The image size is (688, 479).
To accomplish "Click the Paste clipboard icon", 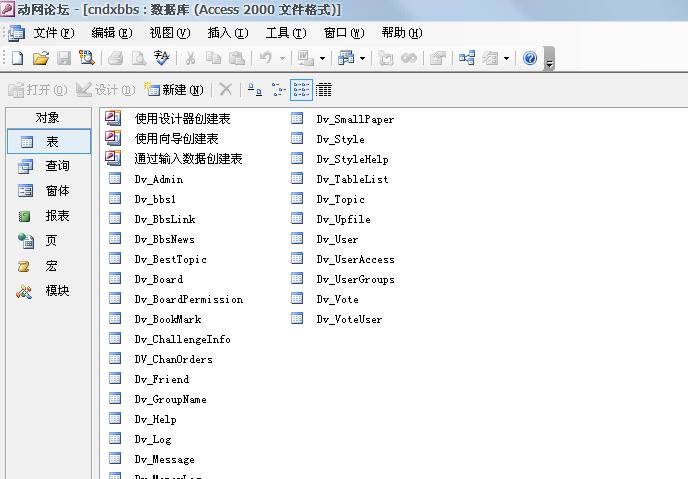I will coord(237,58).
